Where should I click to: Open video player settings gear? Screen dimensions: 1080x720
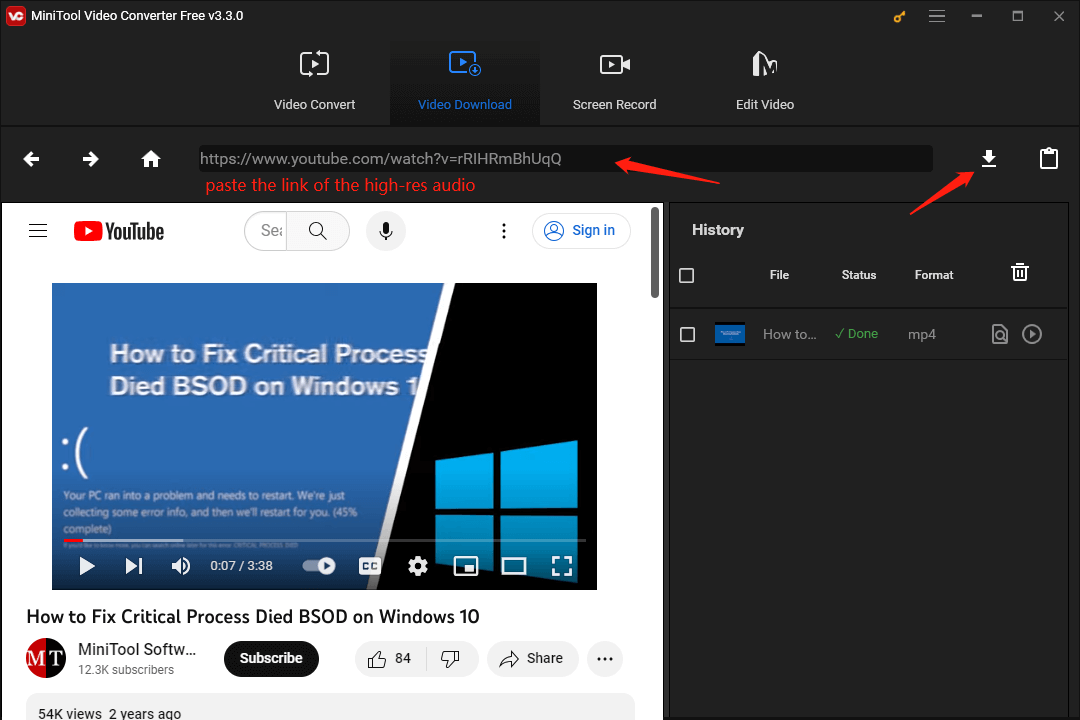click(x=417, y=566)
